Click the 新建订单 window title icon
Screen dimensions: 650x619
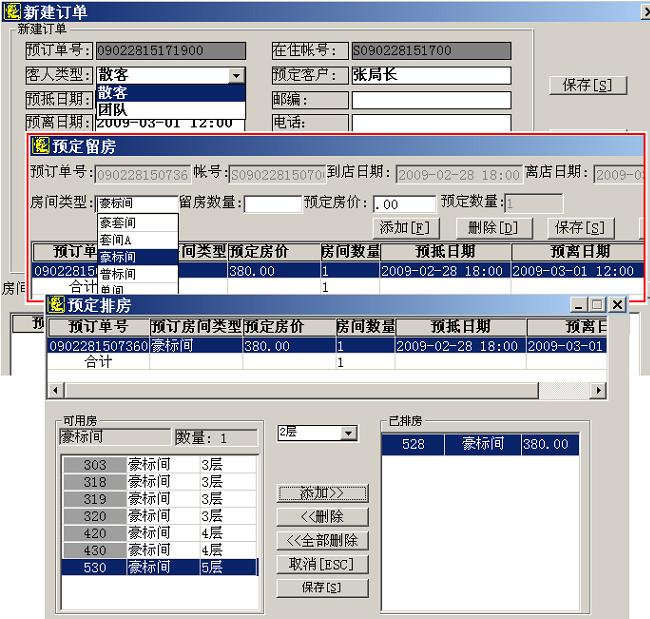click(x=12, y=11)
